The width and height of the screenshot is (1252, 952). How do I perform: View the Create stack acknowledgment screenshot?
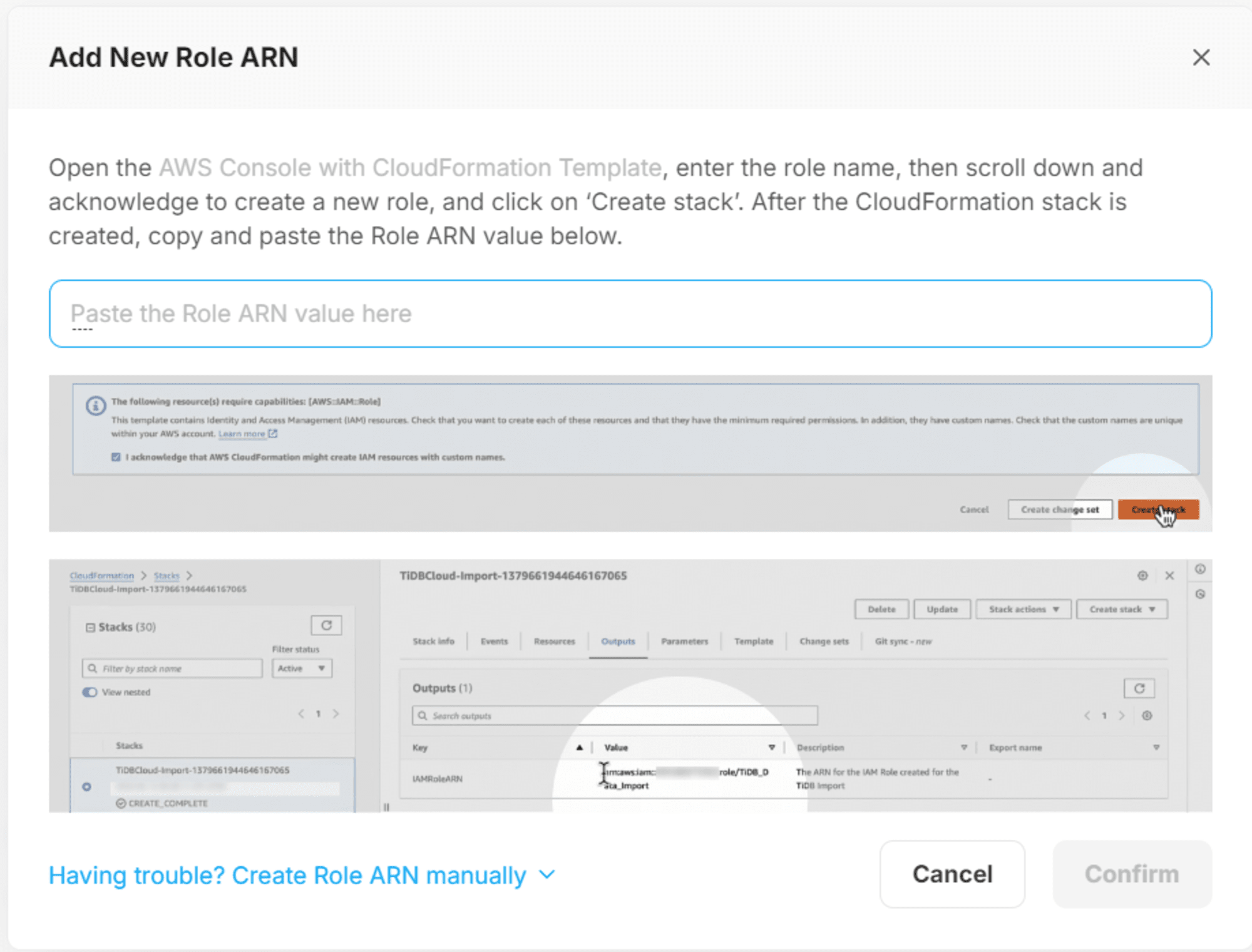[x=630, y=453]
